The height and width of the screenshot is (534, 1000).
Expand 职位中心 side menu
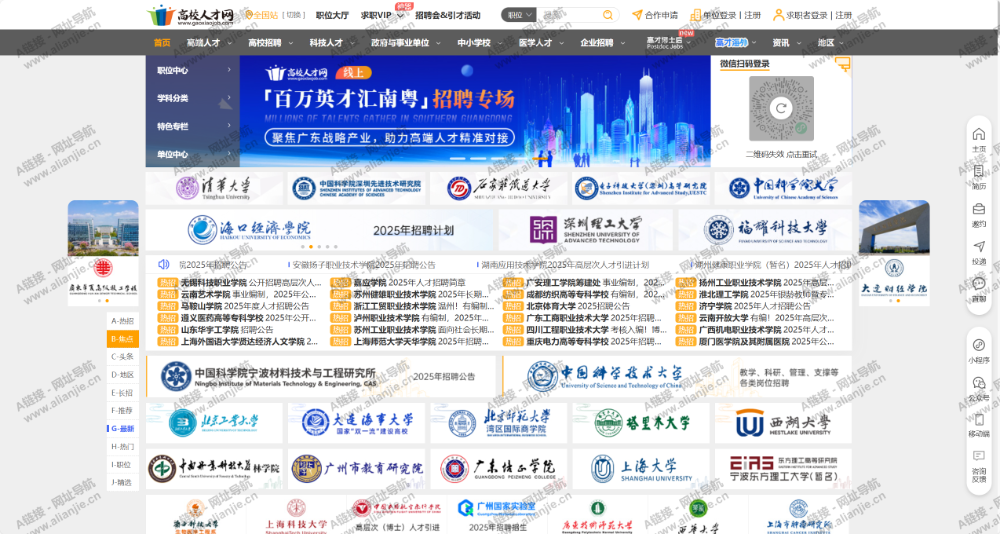[x=193, y=70]
